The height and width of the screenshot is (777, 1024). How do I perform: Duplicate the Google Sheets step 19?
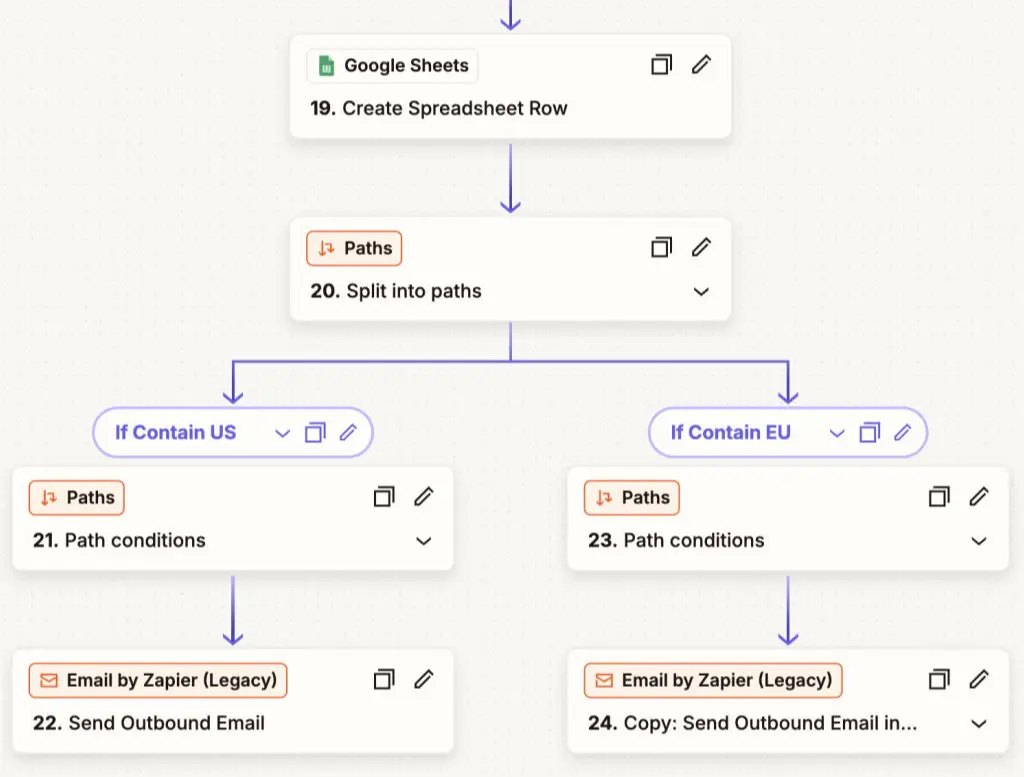tap(661, 65)
